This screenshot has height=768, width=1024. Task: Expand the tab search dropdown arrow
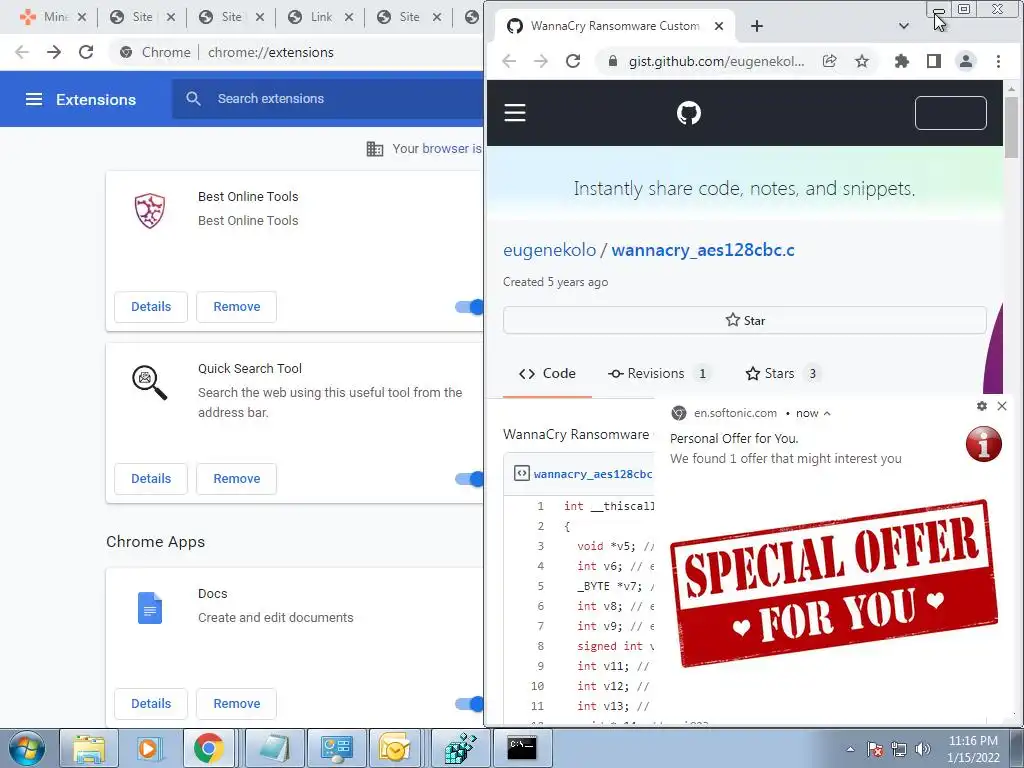[x=904, y=26]
